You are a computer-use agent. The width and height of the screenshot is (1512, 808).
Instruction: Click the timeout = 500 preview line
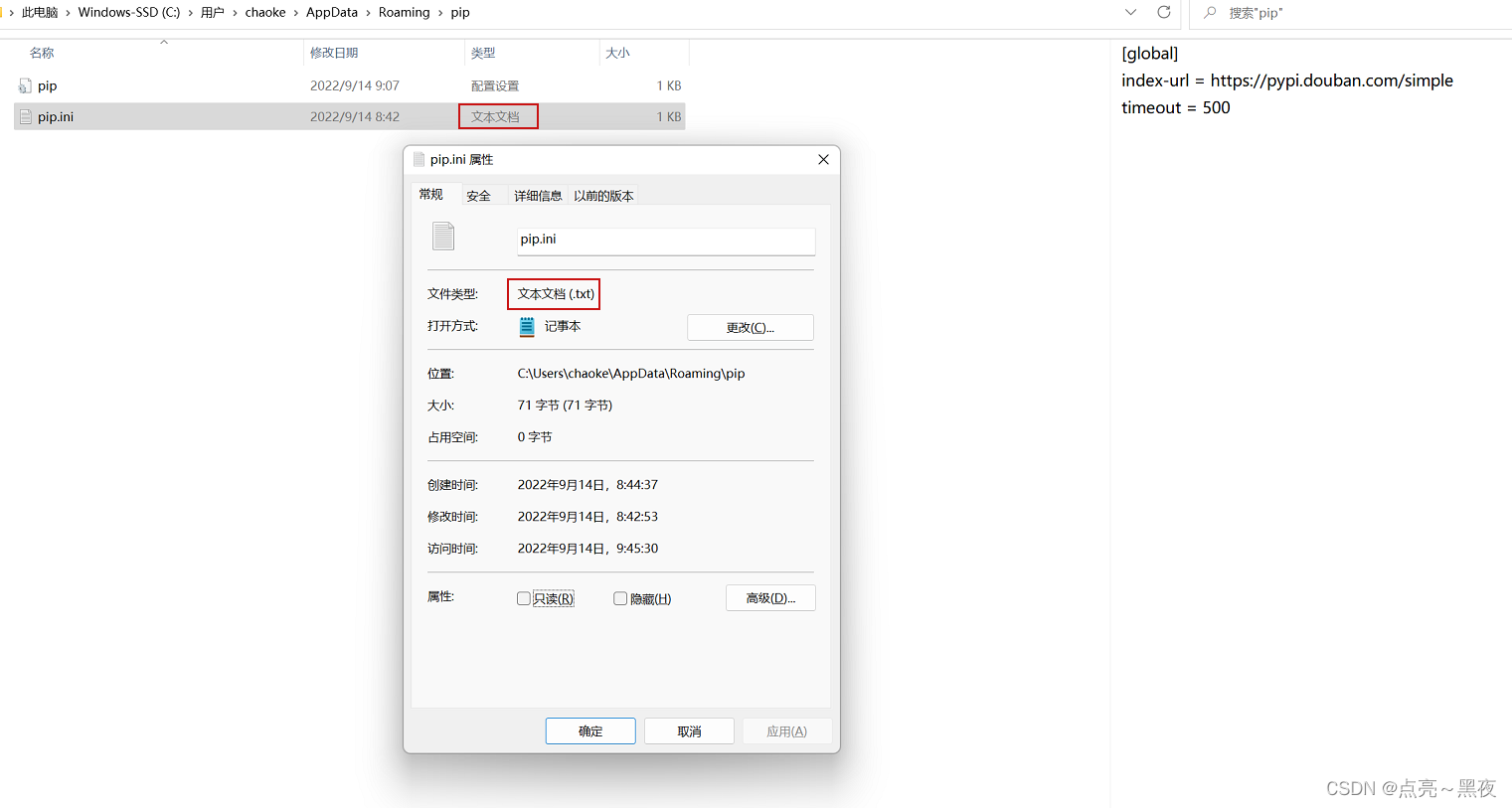tap(1176, 107)
